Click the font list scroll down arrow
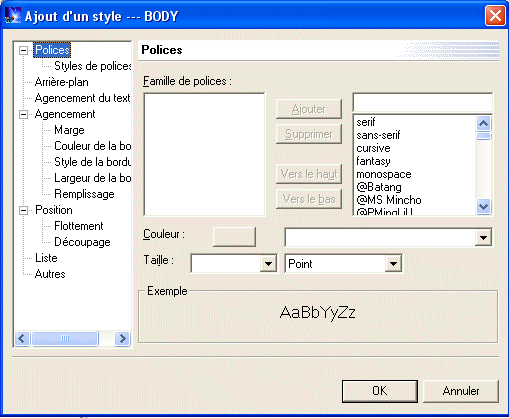The image size is (509, 418). point(483,207)
